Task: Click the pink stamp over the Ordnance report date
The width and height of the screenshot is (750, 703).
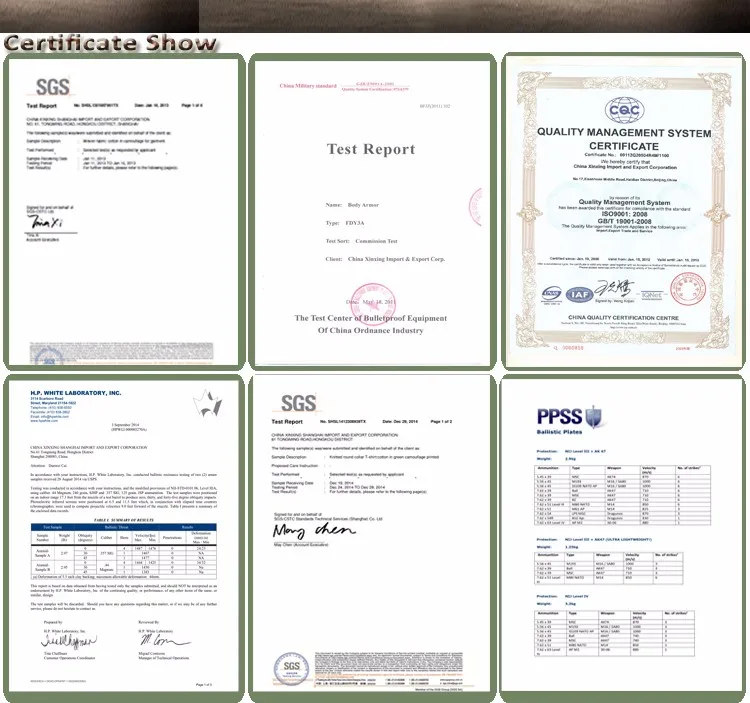Action: click(x=373, y=303)
